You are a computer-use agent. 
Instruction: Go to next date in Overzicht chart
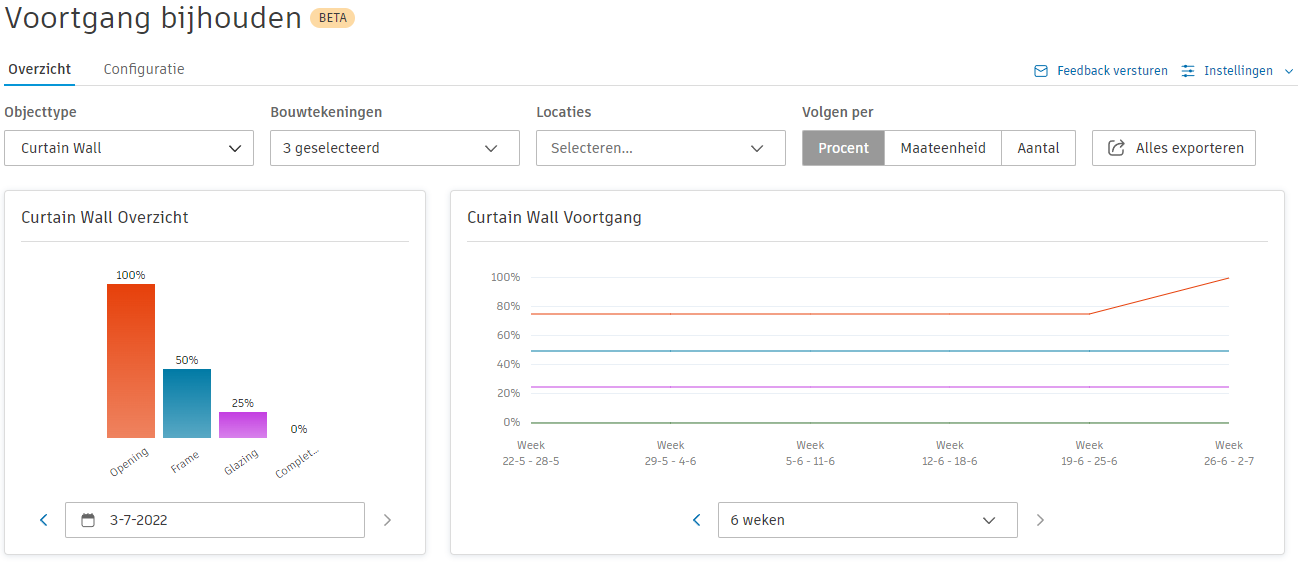pyautogui.click(x=388, y=520)
